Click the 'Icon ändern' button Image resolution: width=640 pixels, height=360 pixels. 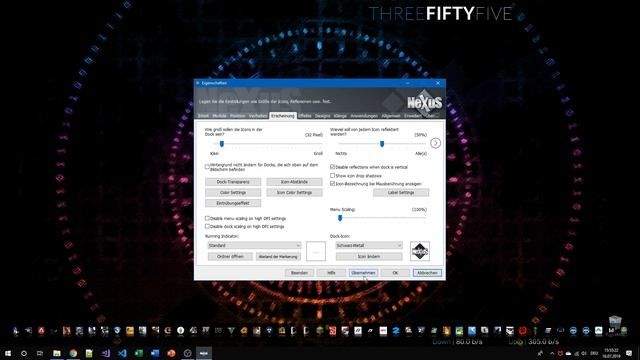pyautogui.click(x=369, y=256)
